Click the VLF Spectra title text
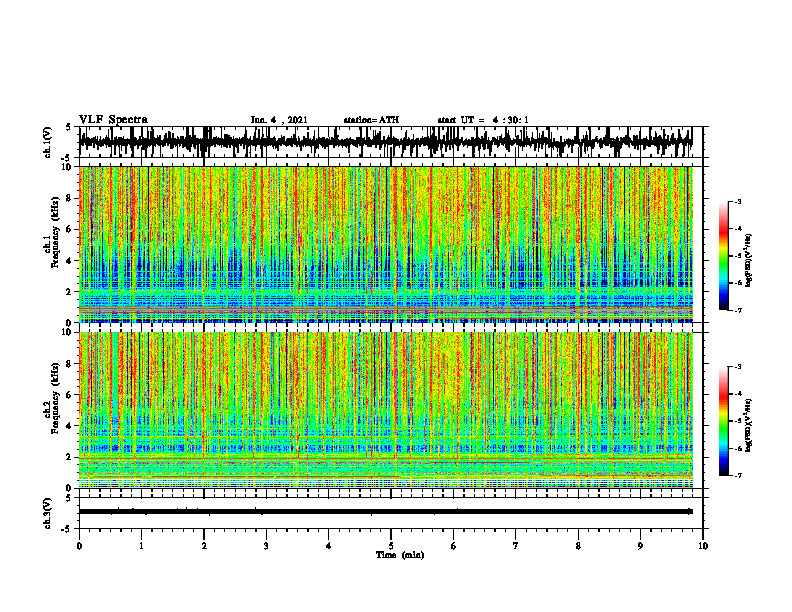Image resolution: width=792 pixels, height=612 pixels. (113, 120)
